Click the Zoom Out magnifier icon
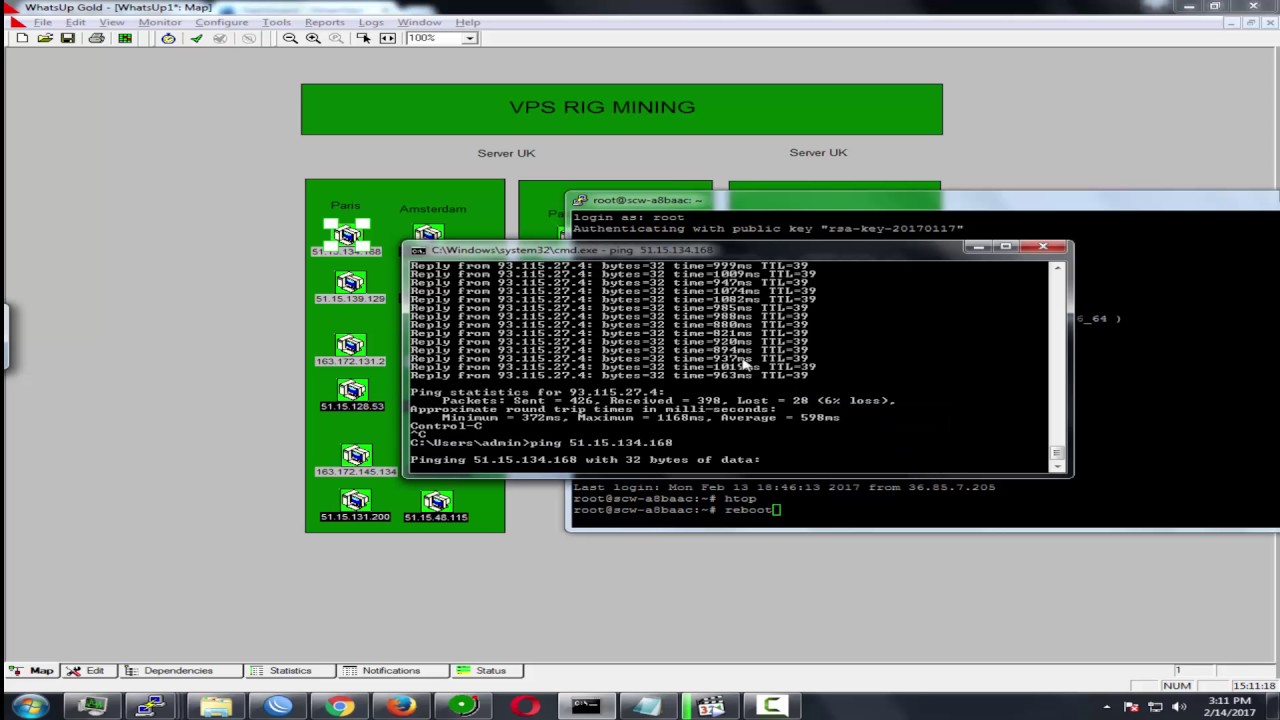Image resolution: width=1280 pixels, height=720 pixels. (x=290, y=38)
